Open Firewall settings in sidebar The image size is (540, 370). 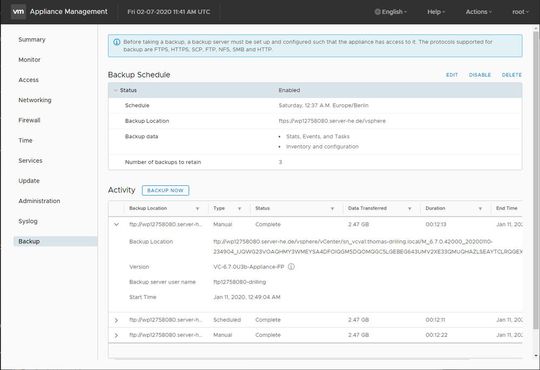(x=29, y=120)
